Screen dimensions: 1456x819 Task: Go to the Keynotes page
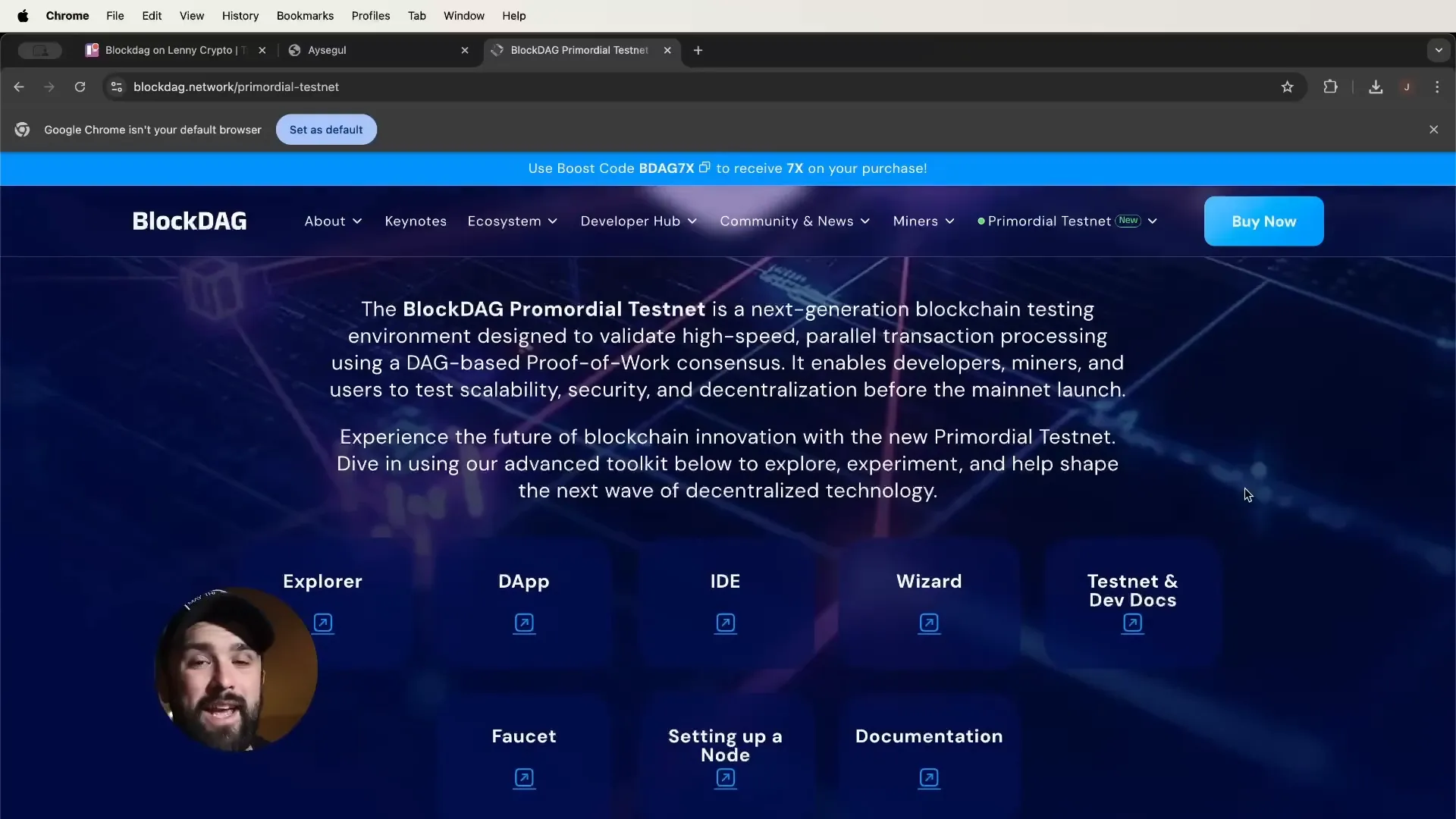point(416,221)
